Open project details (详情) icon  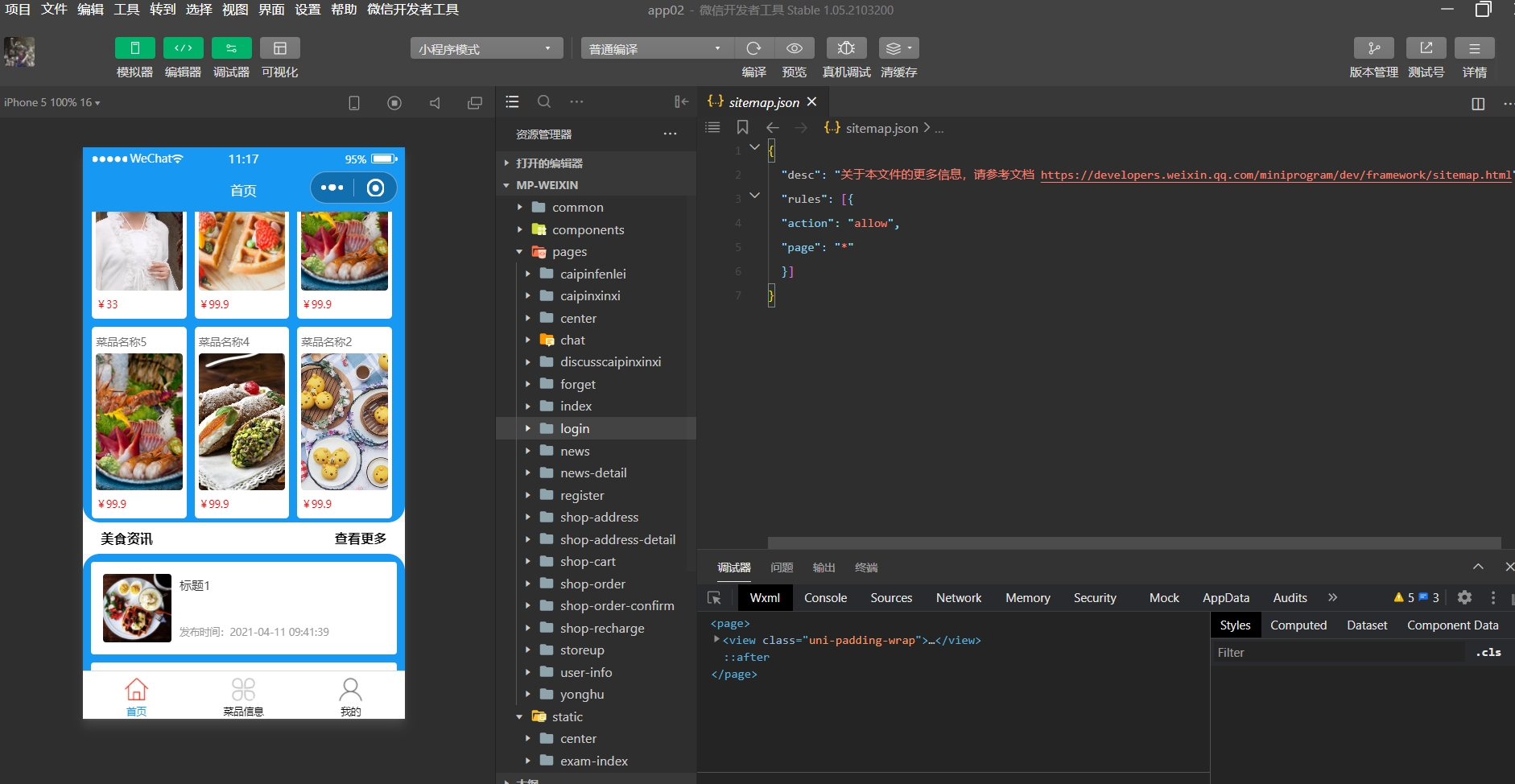pos(1474,48)
